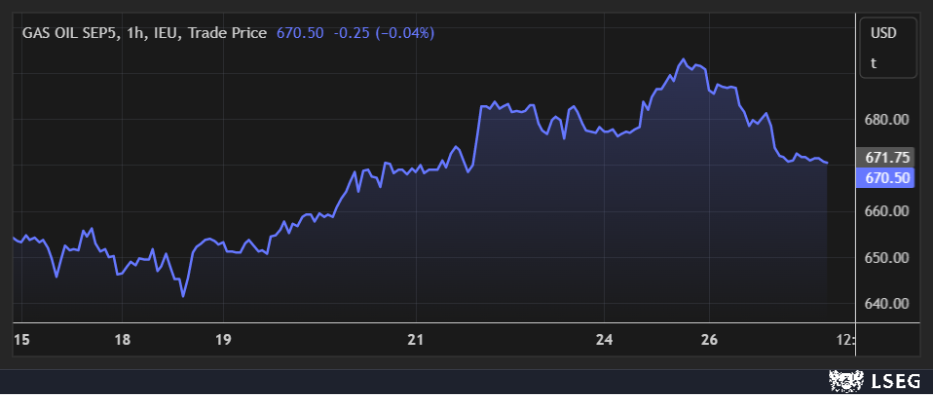Click the 12: time label on axis
The image size is (933, 395).
[845, 340]
